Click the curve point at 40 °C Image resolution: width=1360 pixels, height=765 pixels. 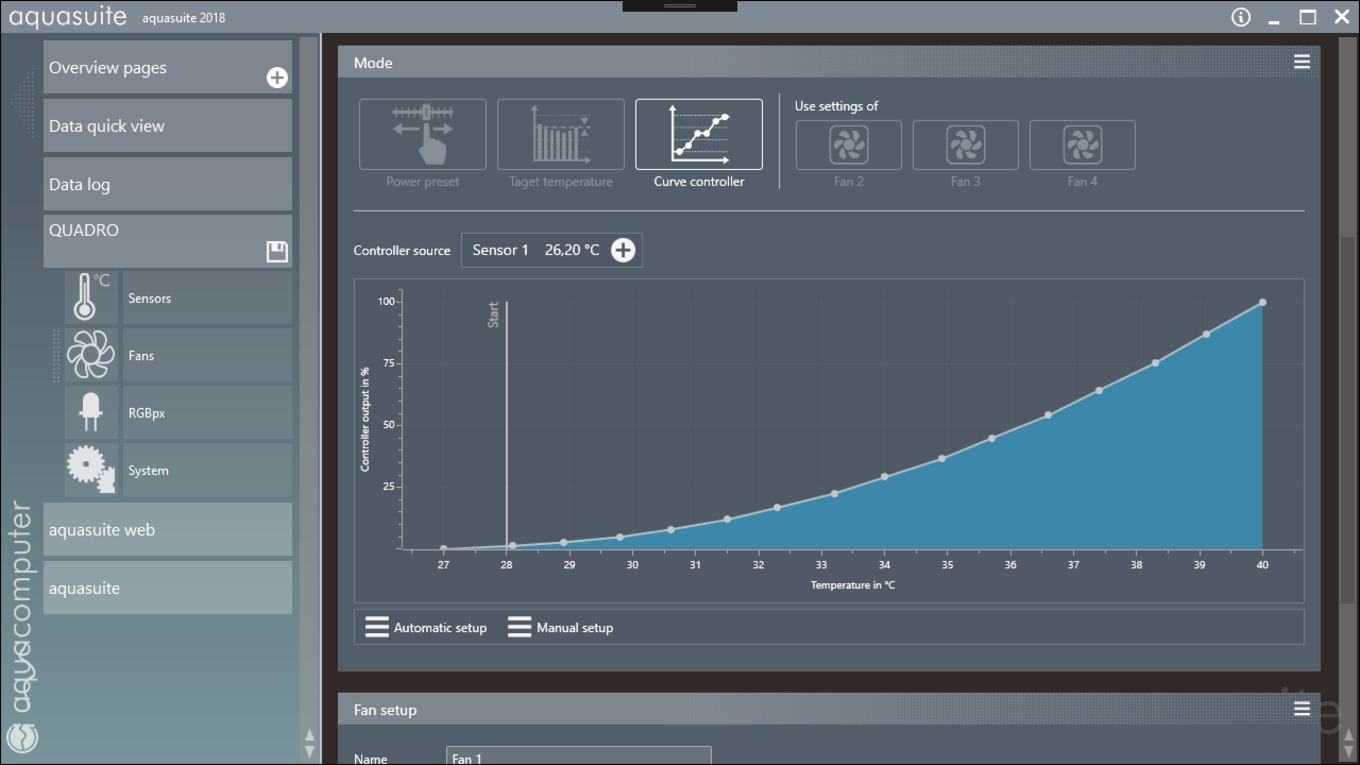pyautogui.click(x=1263, y=302)
